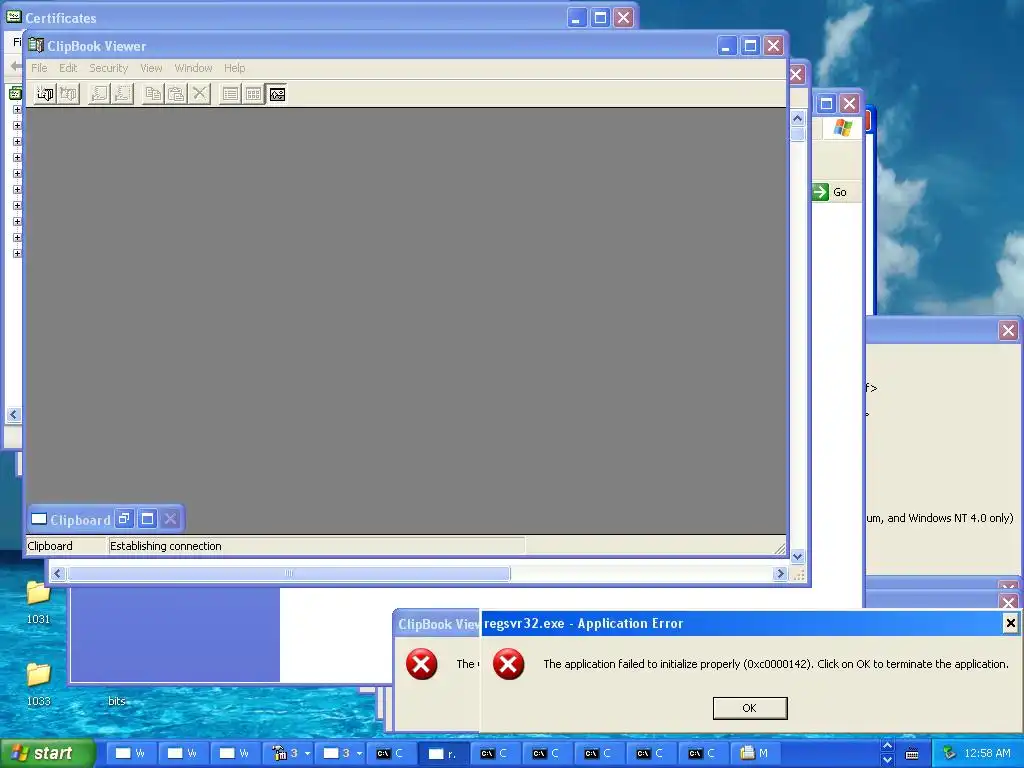Click the network tray icon beside clock

pyautogui.click(x=950, y=753)
